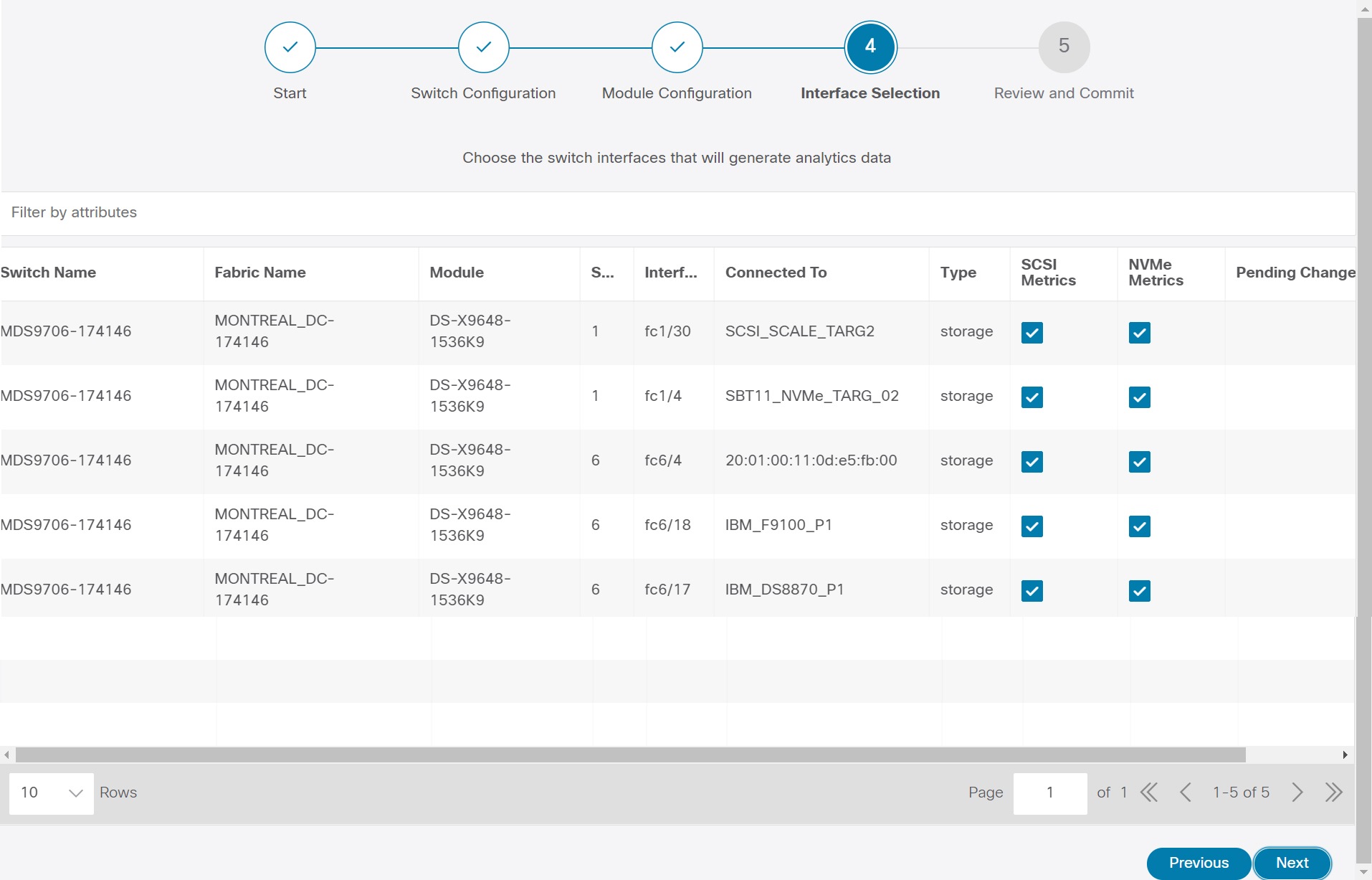Jump to the first page of results

[1150, 793]
